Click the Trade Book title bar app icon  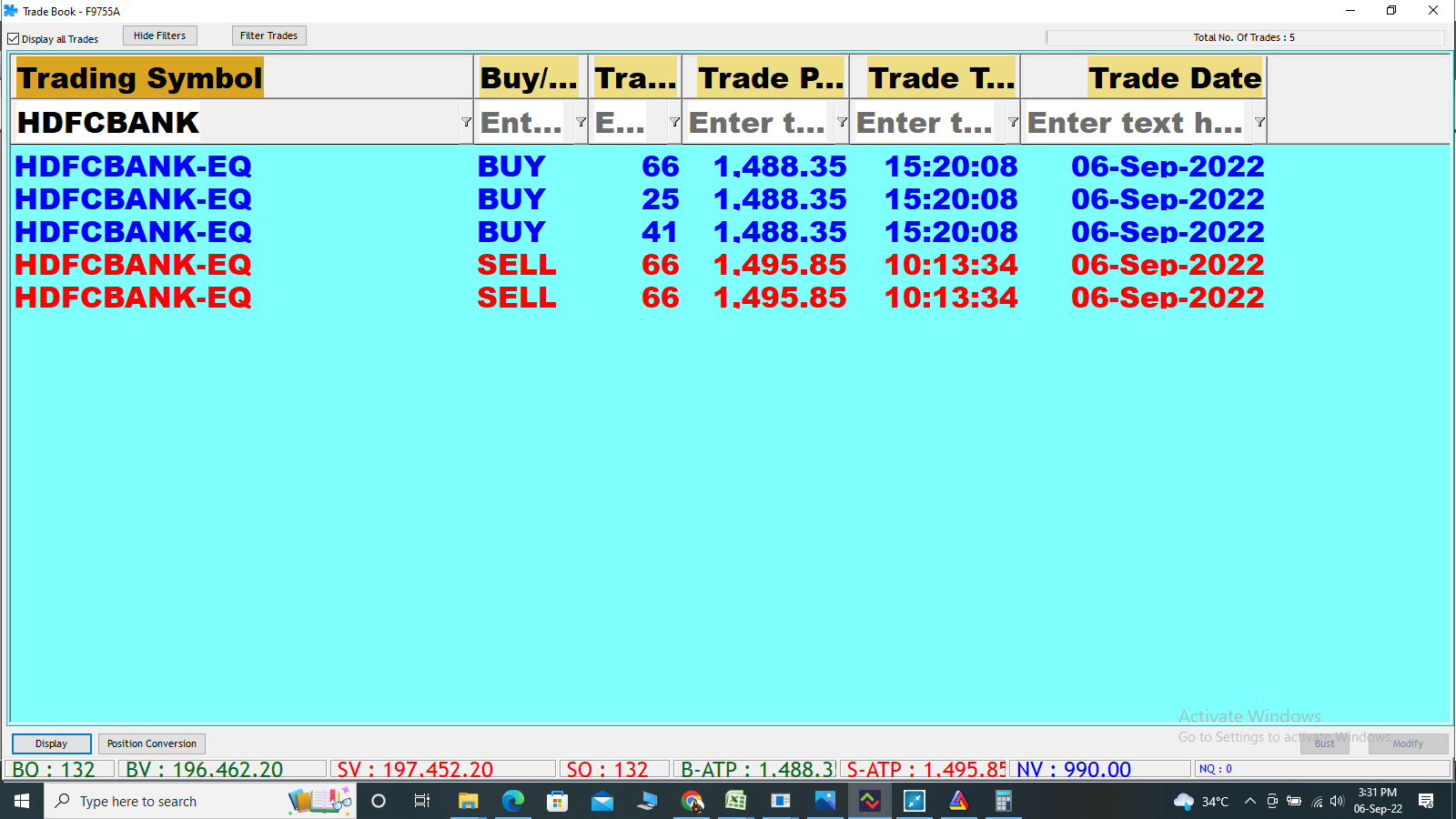11,11
